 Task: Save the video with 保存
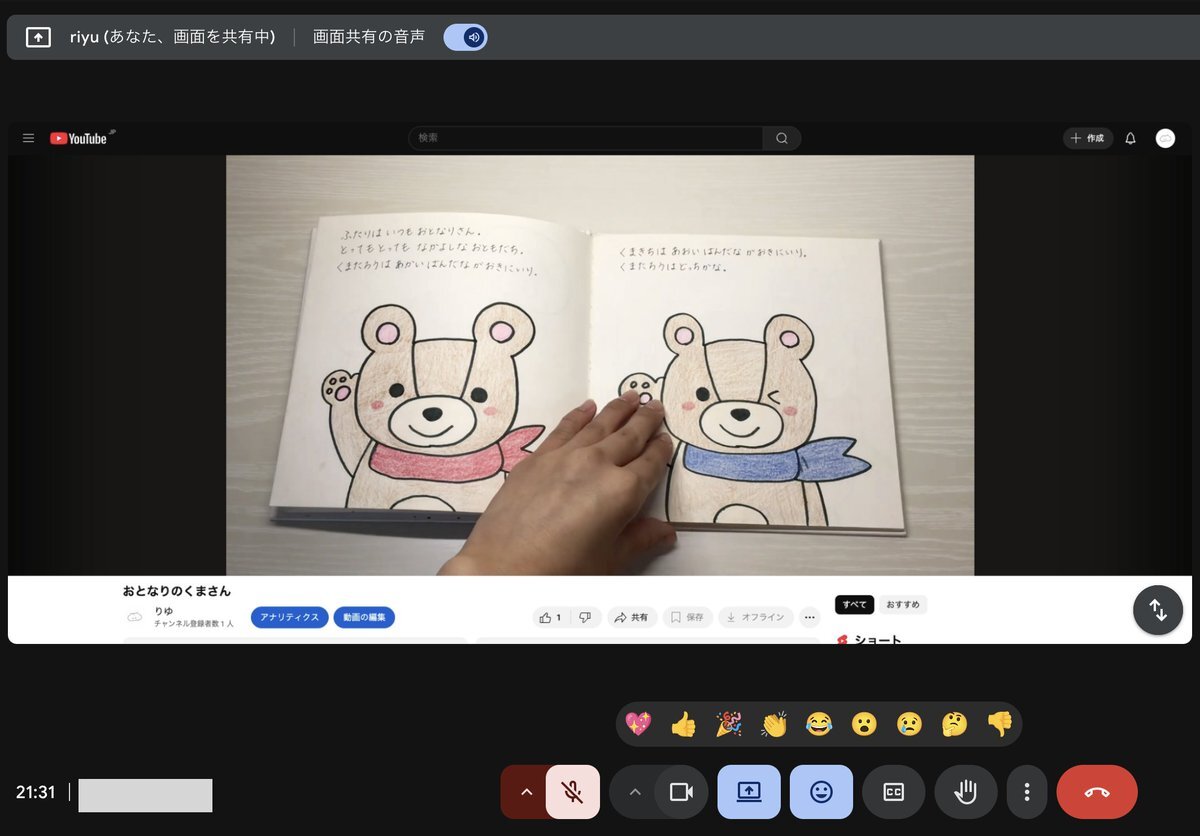[x=687, y=617]
